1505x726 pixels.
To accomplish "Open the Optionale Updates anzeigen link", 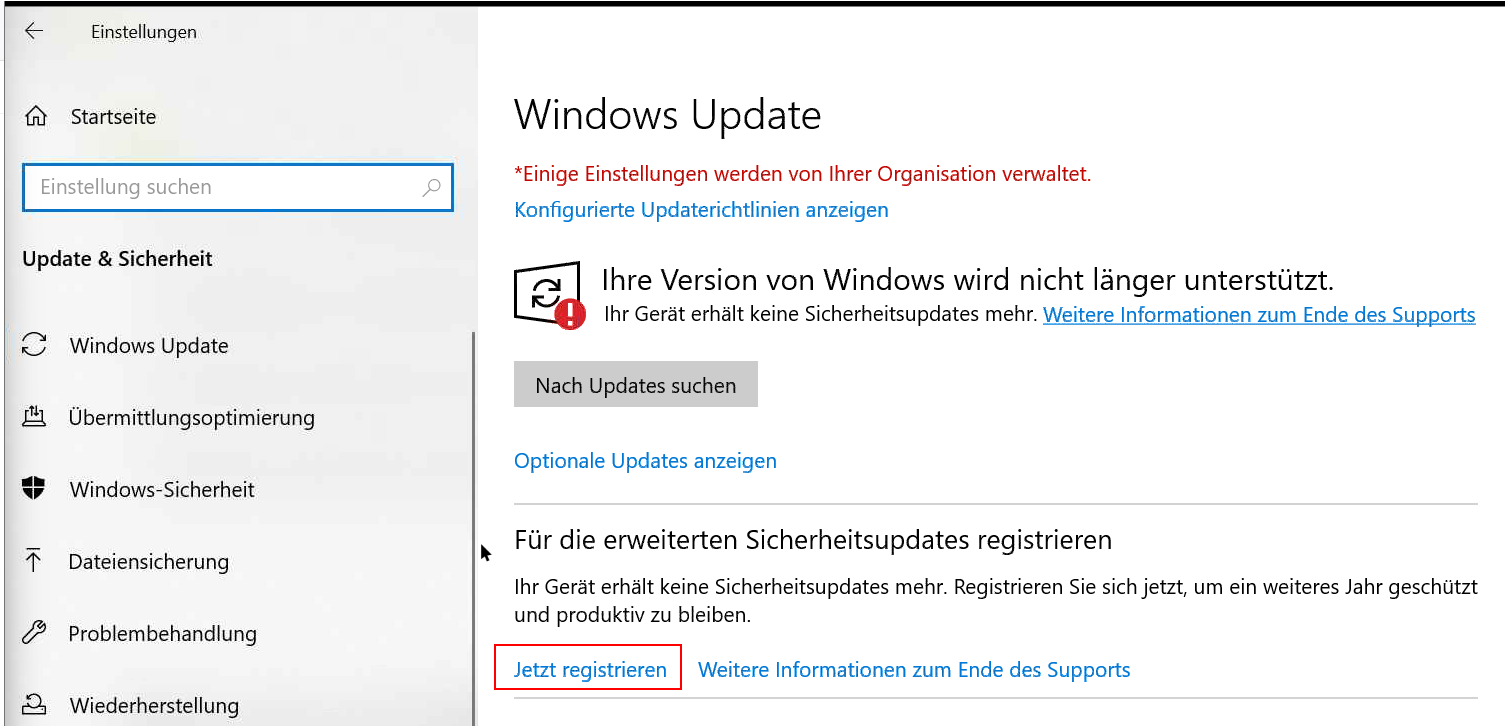I will point(645,461).
